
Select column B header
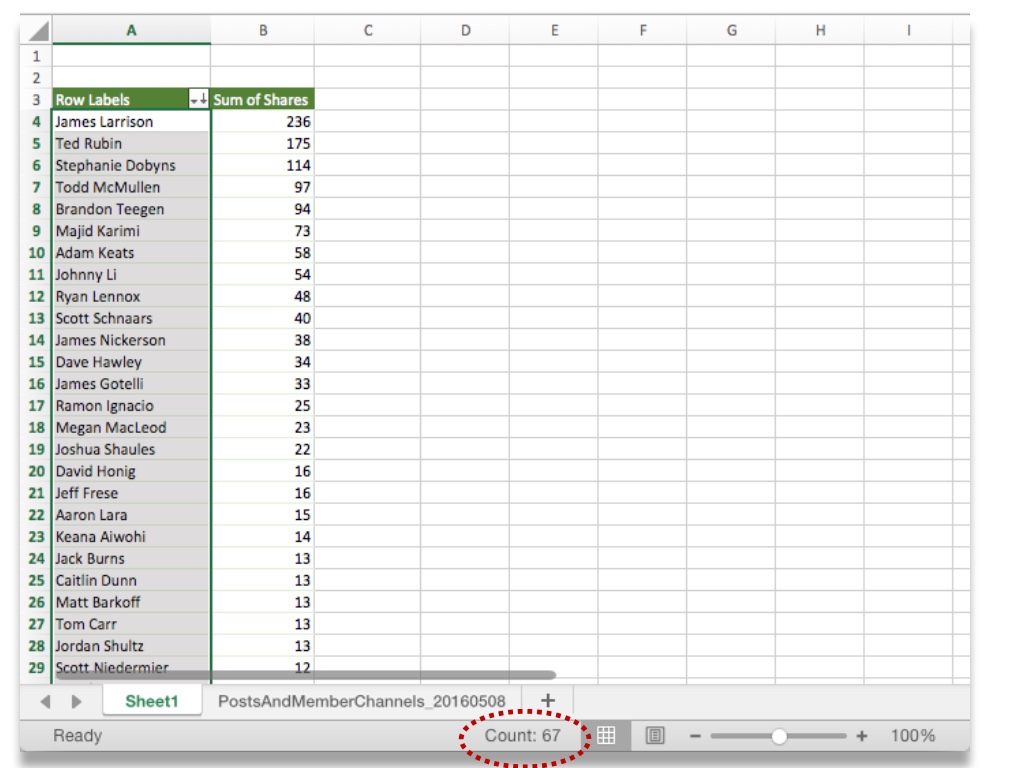point(262,30)
